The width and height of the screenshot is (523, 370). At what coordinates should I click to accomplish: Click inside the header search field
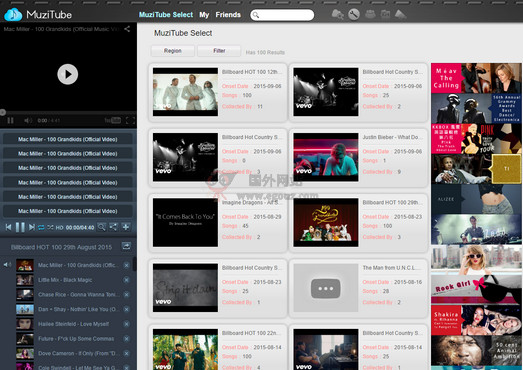[282, 15]
